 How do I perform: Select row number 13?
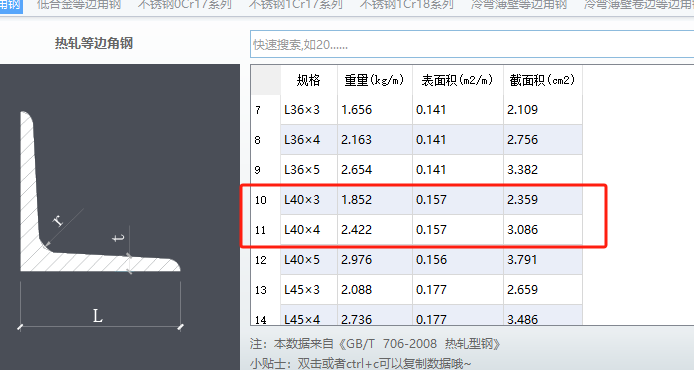click(x=266, y=290)
